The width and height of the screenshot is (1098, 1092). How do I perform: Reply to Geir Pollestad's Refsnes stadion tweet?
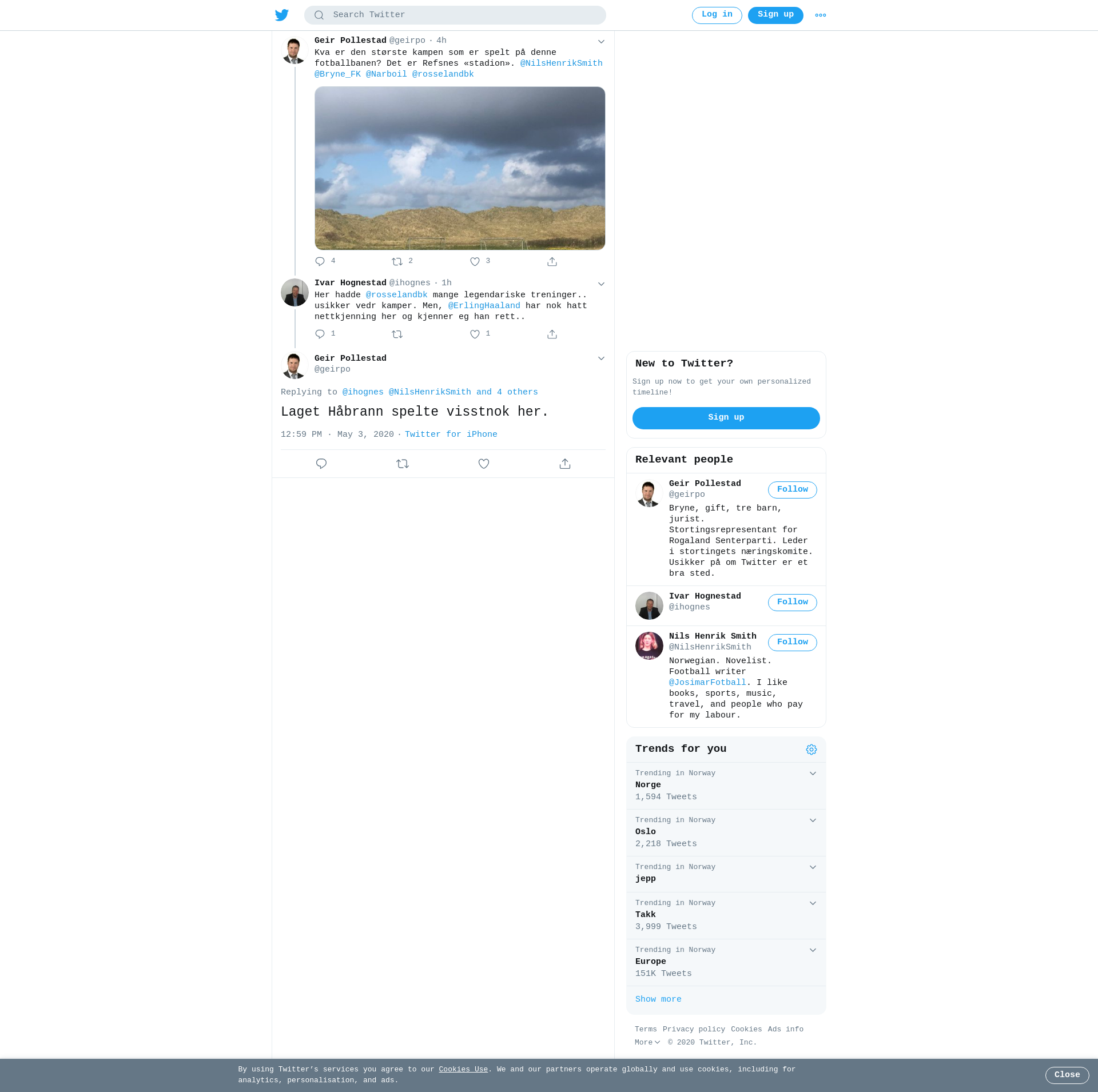(320, 261)
